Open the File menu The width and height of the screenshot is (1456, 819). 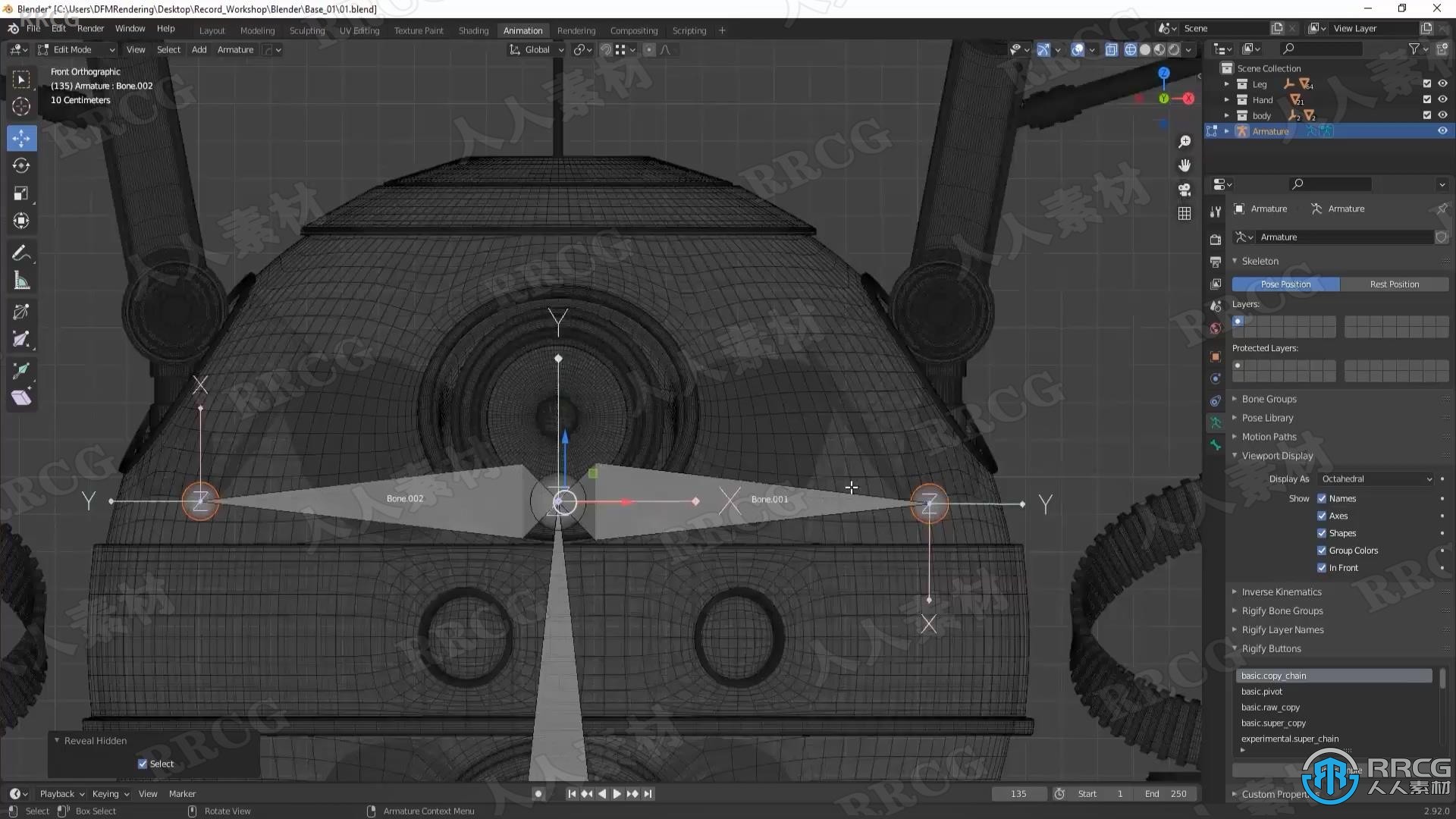pyautogui.click(x=33, y=29)
